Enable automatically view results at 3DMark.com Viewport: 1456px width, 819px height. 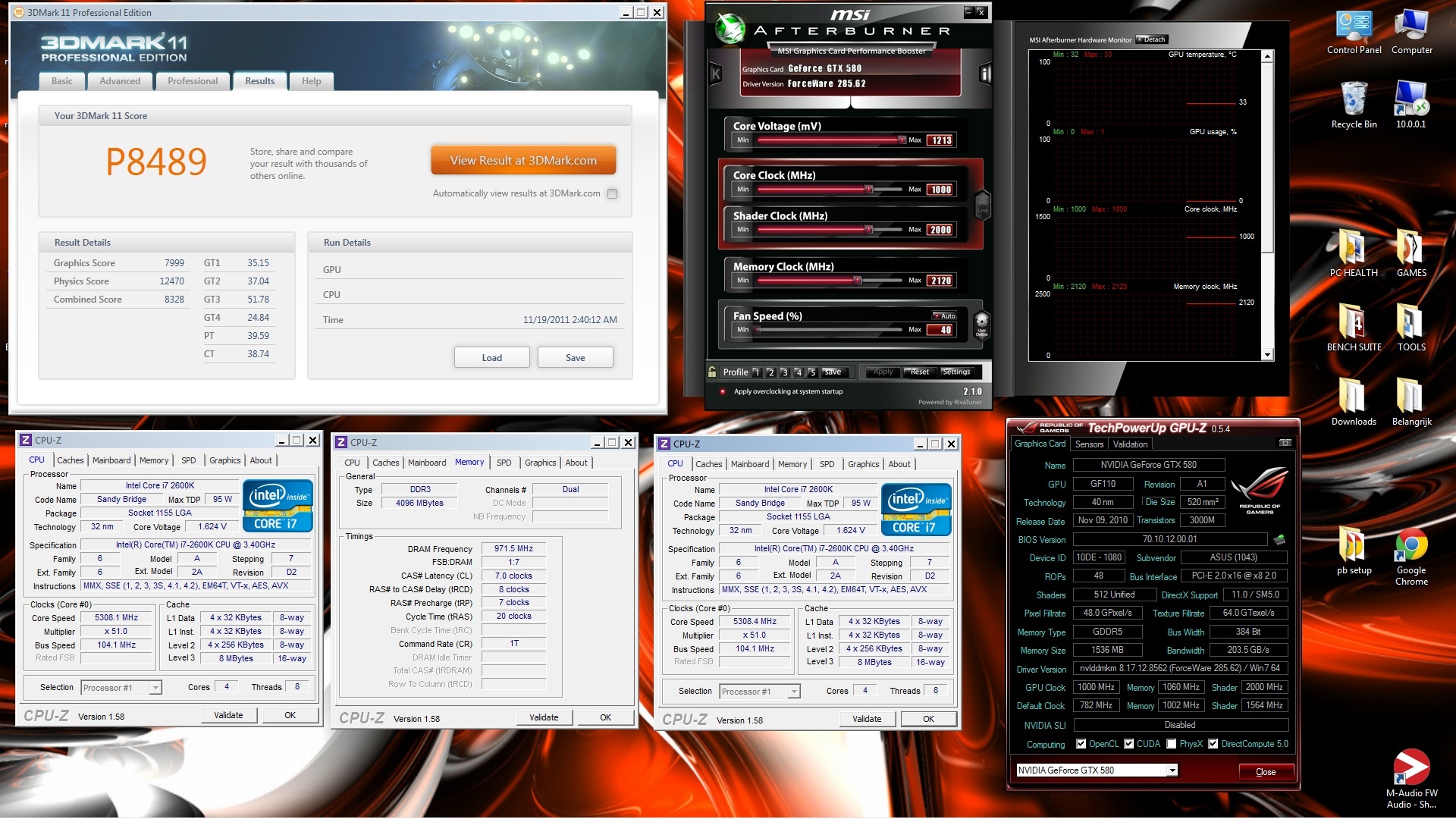tap(613, 193)
